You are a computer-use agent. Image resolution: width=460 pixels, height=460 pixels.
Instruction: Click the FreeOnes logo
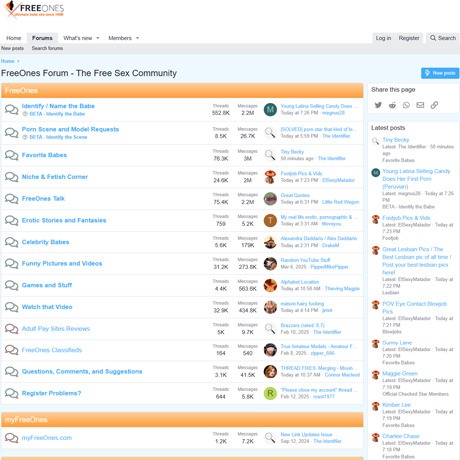35,9
